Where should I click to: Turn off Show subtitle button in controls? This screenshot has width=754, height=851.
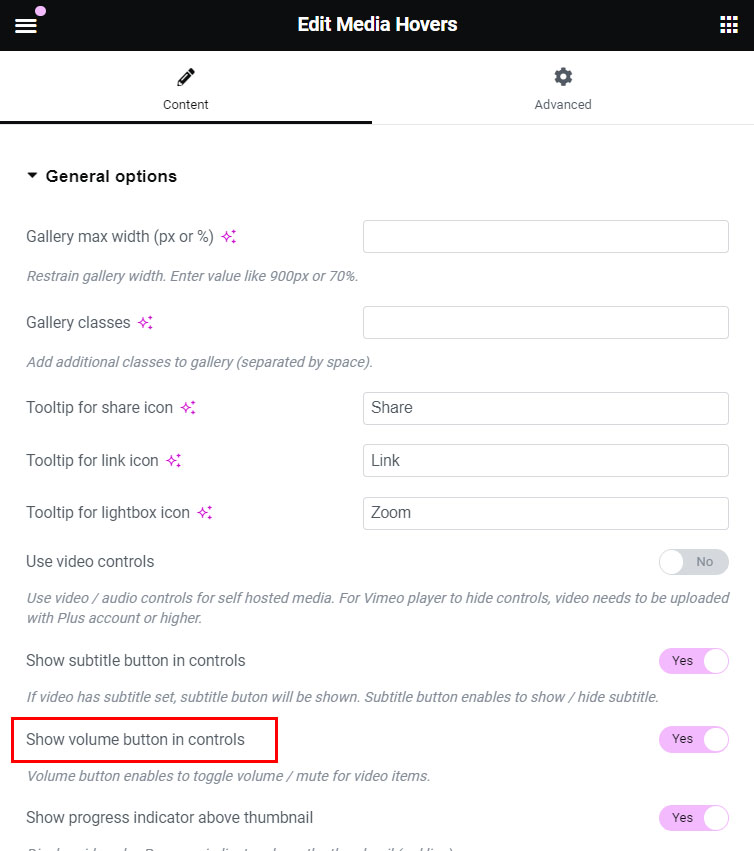tap(693, 661)
